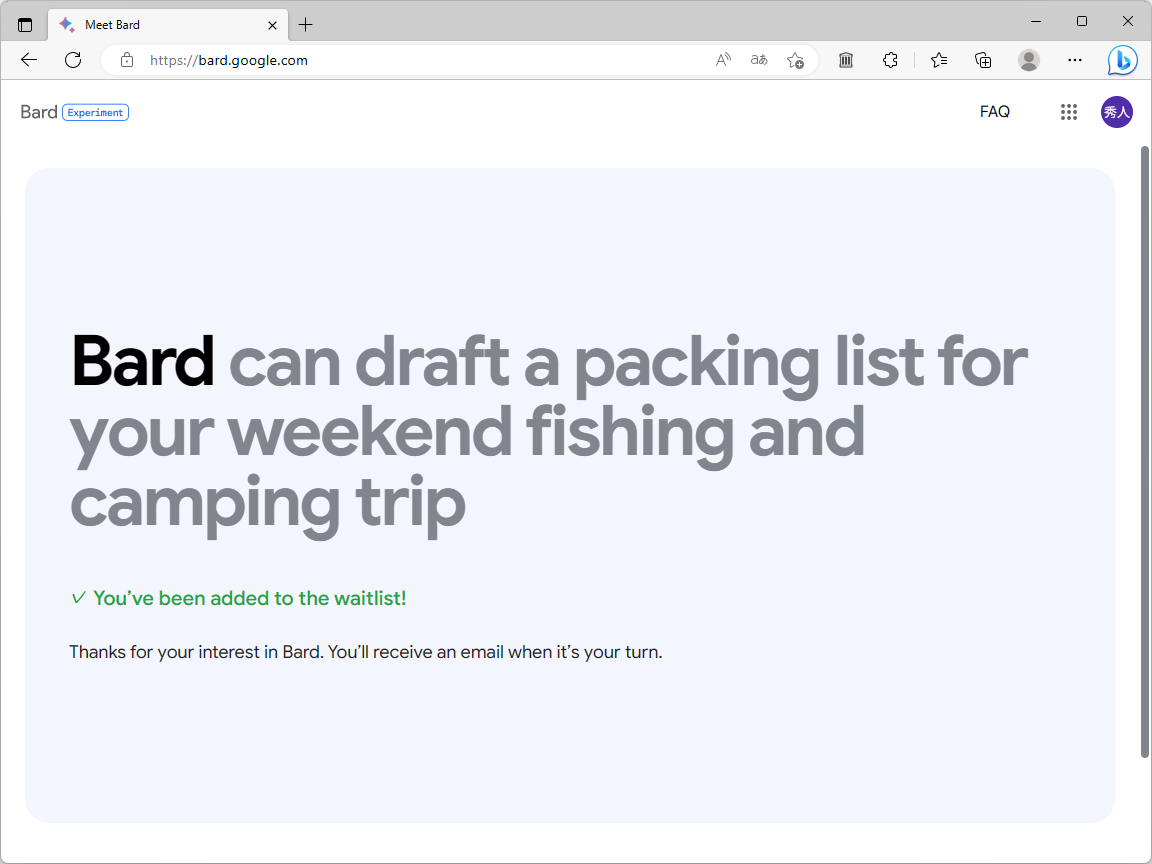This screenshot has height=864, width=1152.
Task: Click the 秀人 Google account avatar
Action: 1117,112
